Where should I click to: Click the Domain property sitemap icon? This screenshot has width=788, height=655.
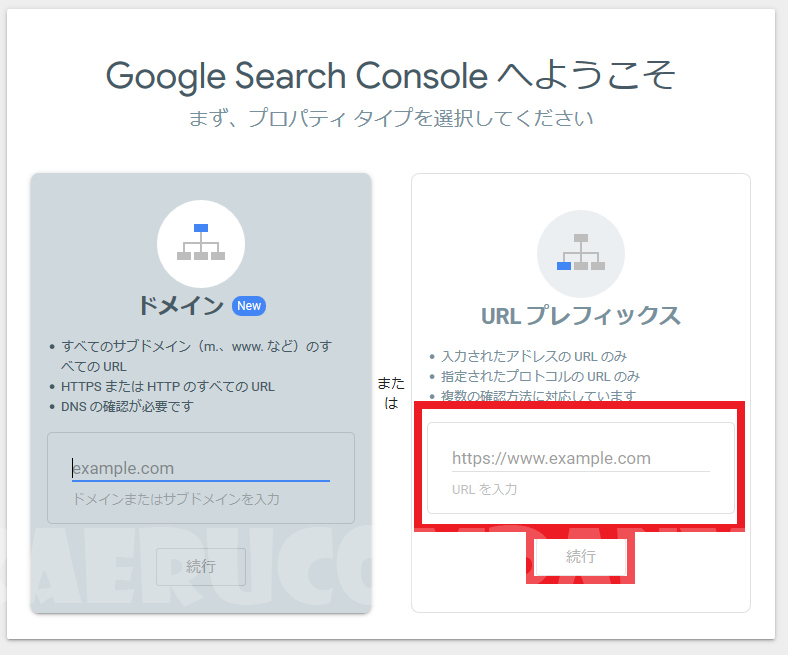[201, 242]
